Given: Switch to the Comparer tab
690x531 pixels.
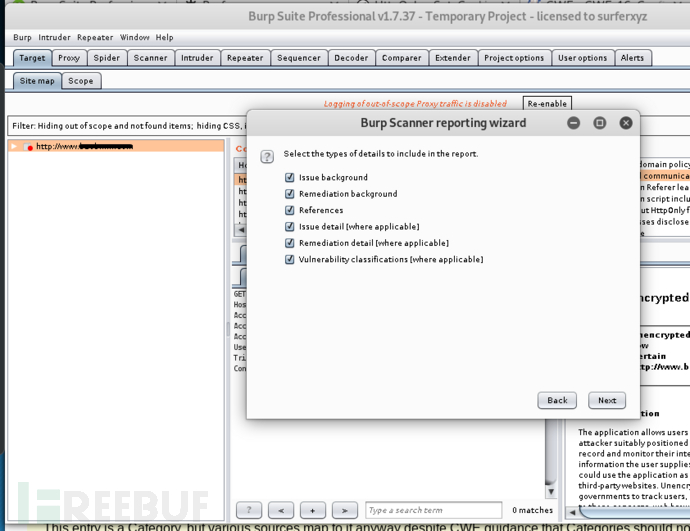Looking at the screenshot, I should point(401,58).
